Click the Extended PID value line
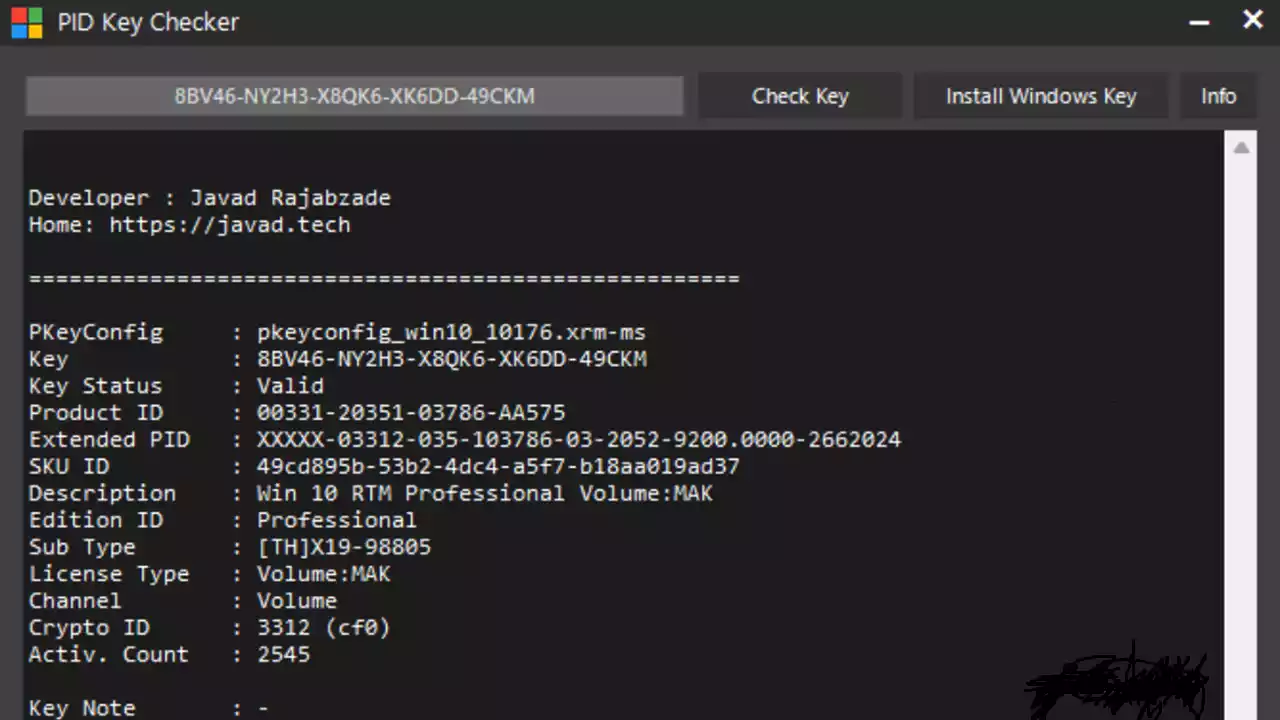Screen dimensions: 1280x720 click(x=579, y=440)
